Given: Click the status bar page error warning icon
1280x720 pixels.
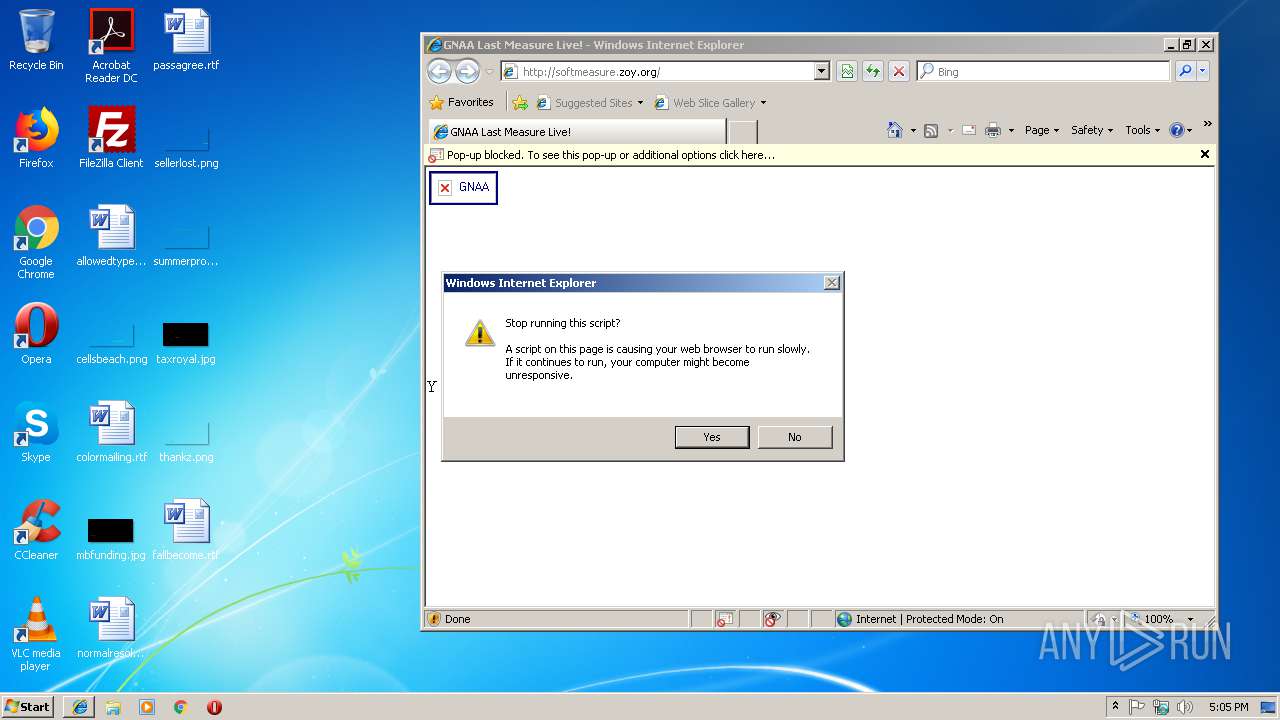Looking at the screenshot, I should (434, 619).
